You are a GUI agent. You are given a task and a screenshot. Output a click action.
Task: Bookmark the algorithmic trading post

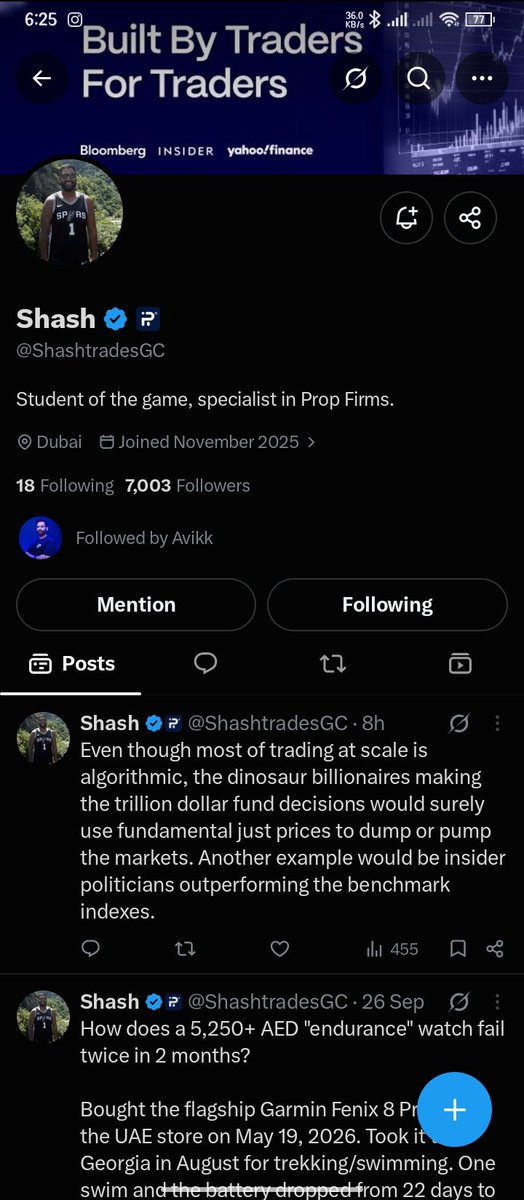[x=458, y=948]
